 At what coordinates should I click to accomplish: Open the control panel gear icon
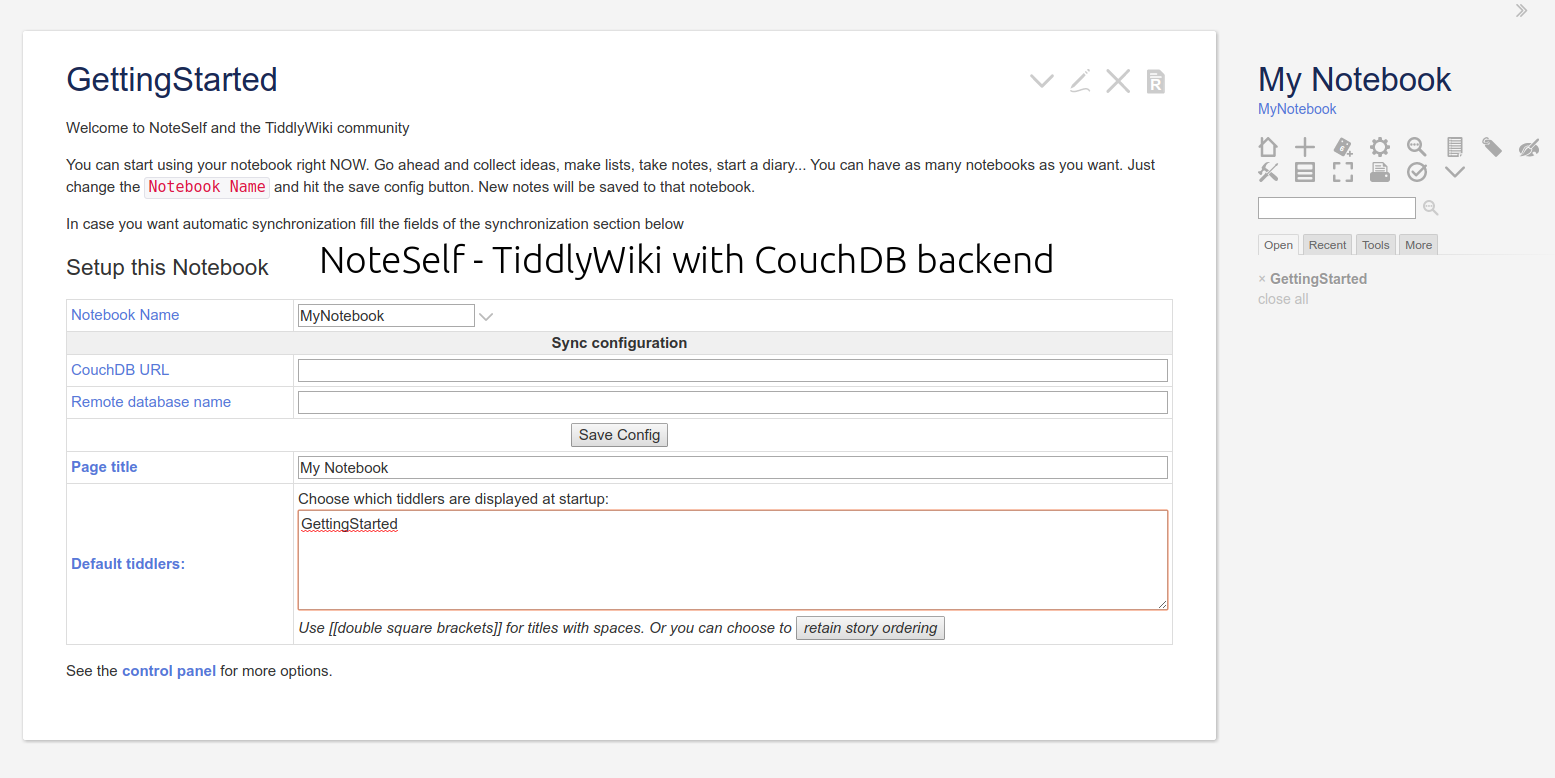tap(1380, 147)
